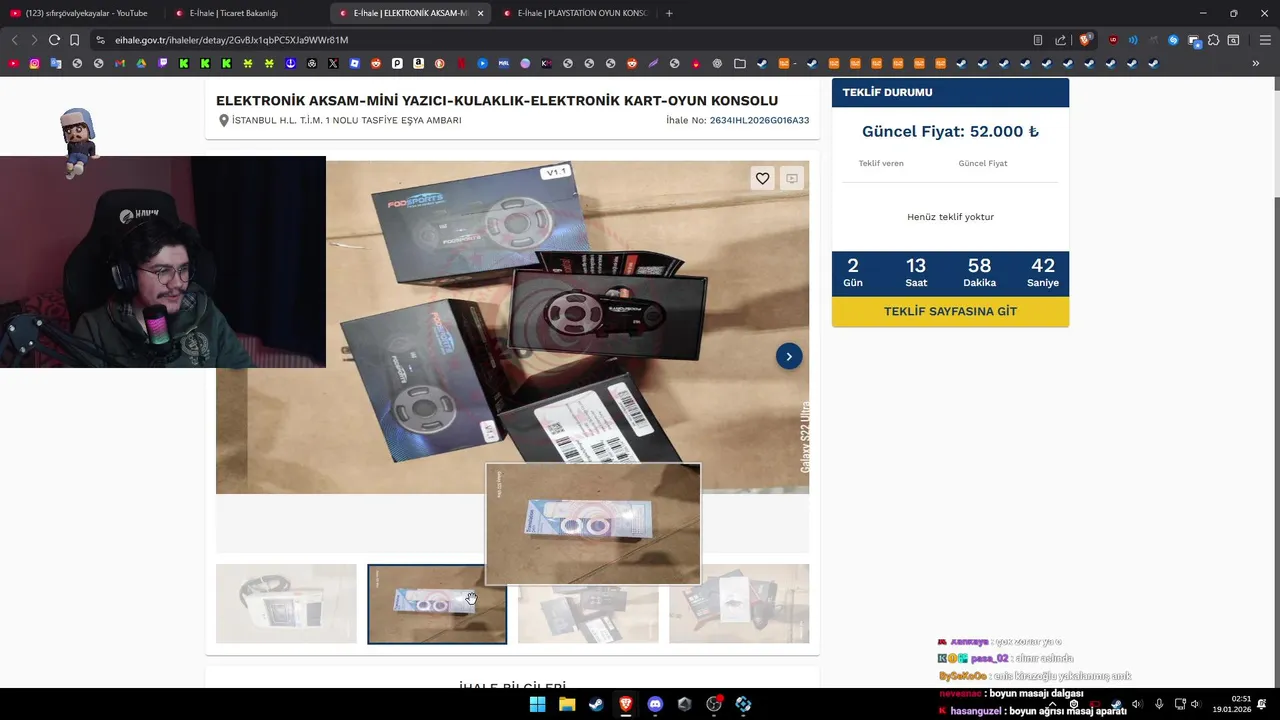Open extensions puzzle icon

(x=1213, y=40)
